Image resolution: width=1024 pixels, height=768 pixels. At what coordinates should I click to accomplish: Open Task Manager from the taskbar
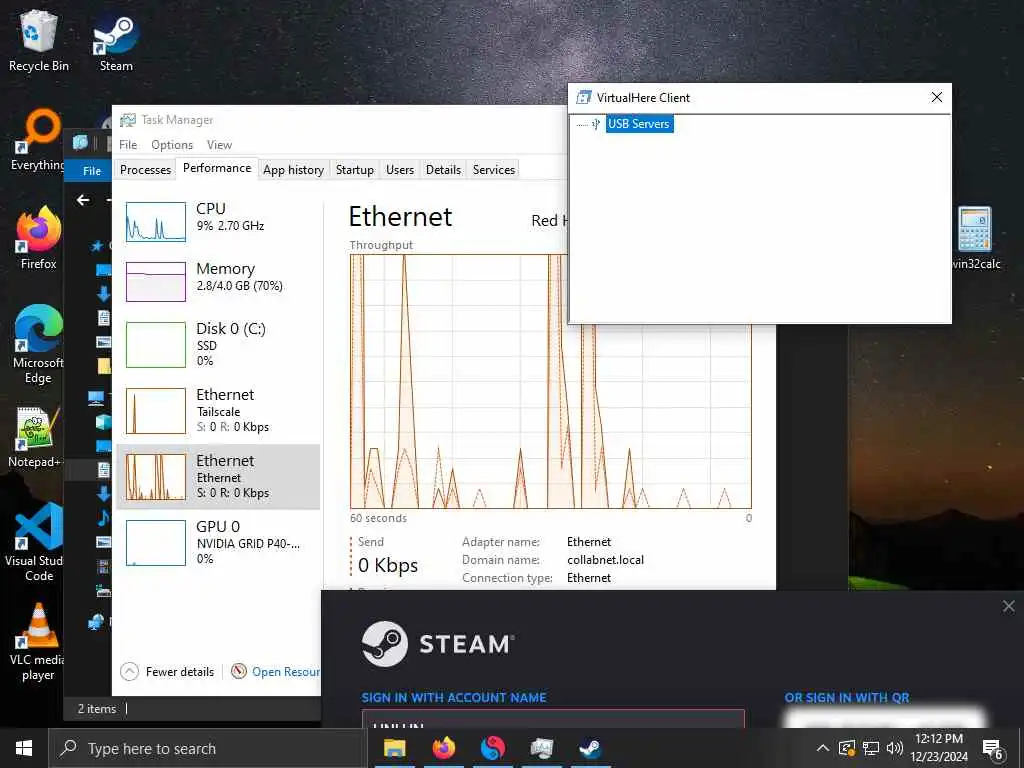(x=541, y=748)
